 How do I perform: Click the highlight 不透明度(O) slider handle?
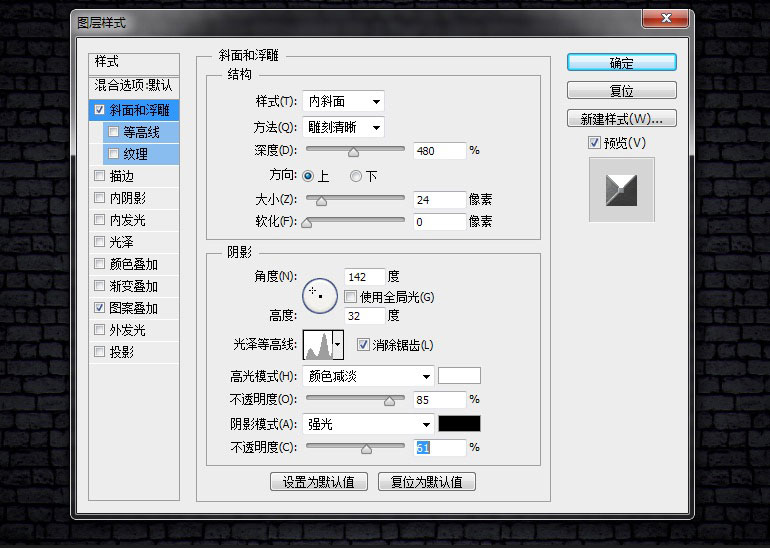[389, 401]
